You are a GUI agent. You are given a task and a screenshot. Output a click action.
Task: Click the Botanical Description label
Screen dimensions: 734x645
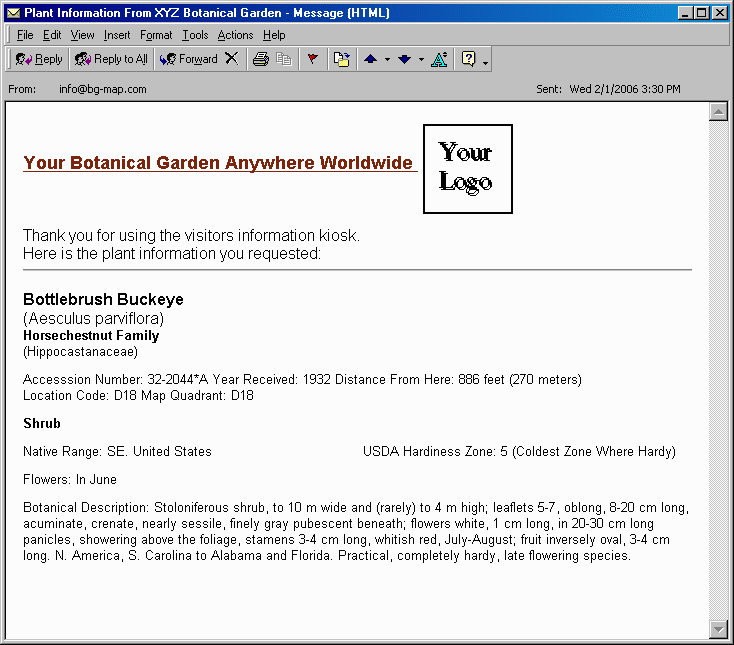point(86,507)
